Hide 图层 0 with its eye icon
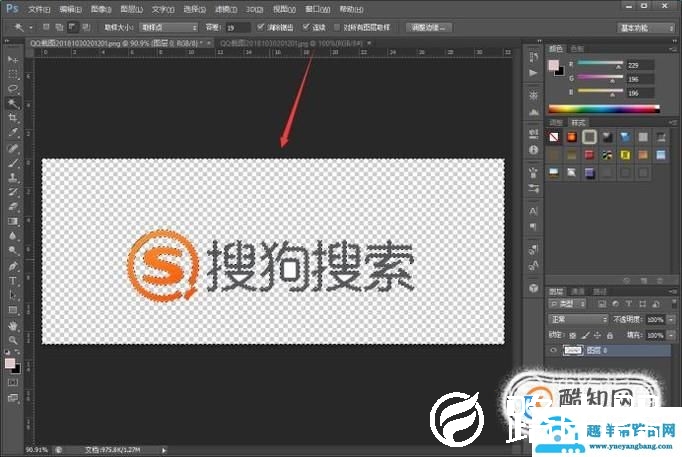 [553, 350]
